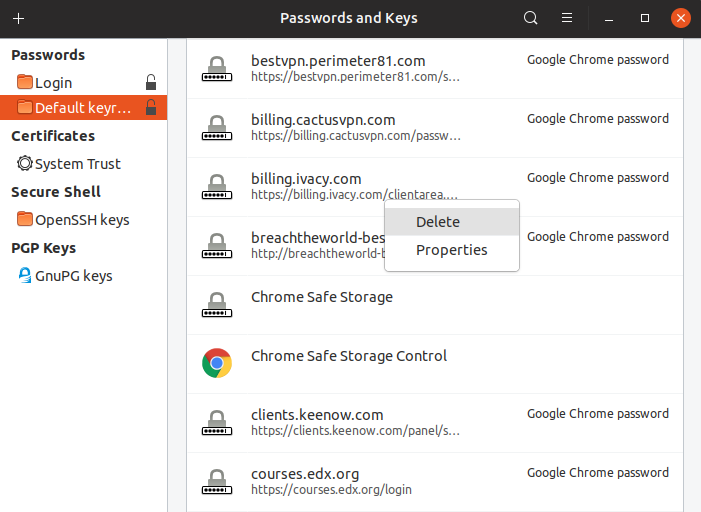Click Google Chrome password label for clients.keenow.com
The width and height of the screenshot is (701, 512).
pyautogui.click(x=598, y=414)
